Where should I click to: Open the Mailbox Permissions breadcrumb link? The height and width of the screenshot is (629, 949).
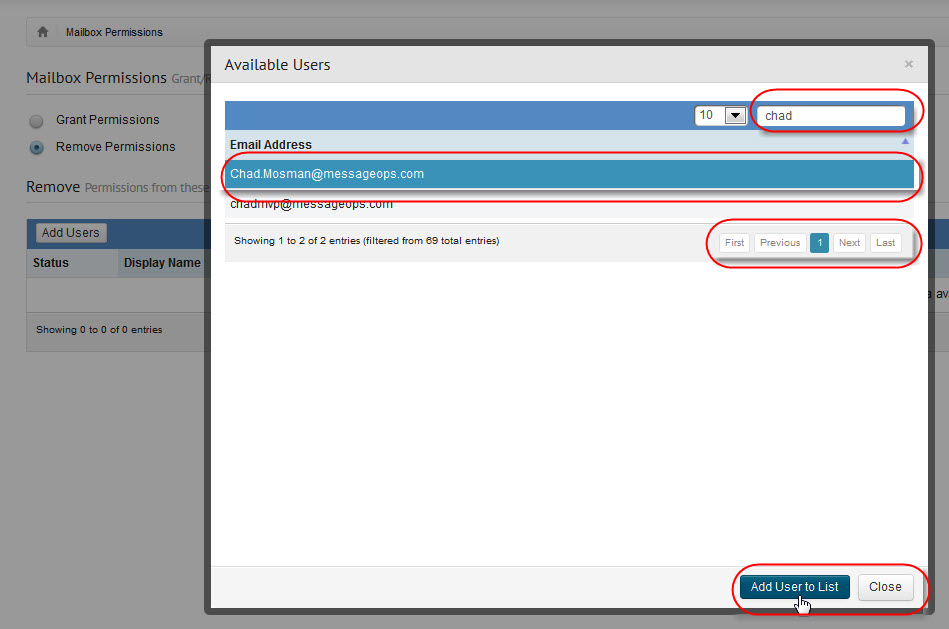point(114,32)
